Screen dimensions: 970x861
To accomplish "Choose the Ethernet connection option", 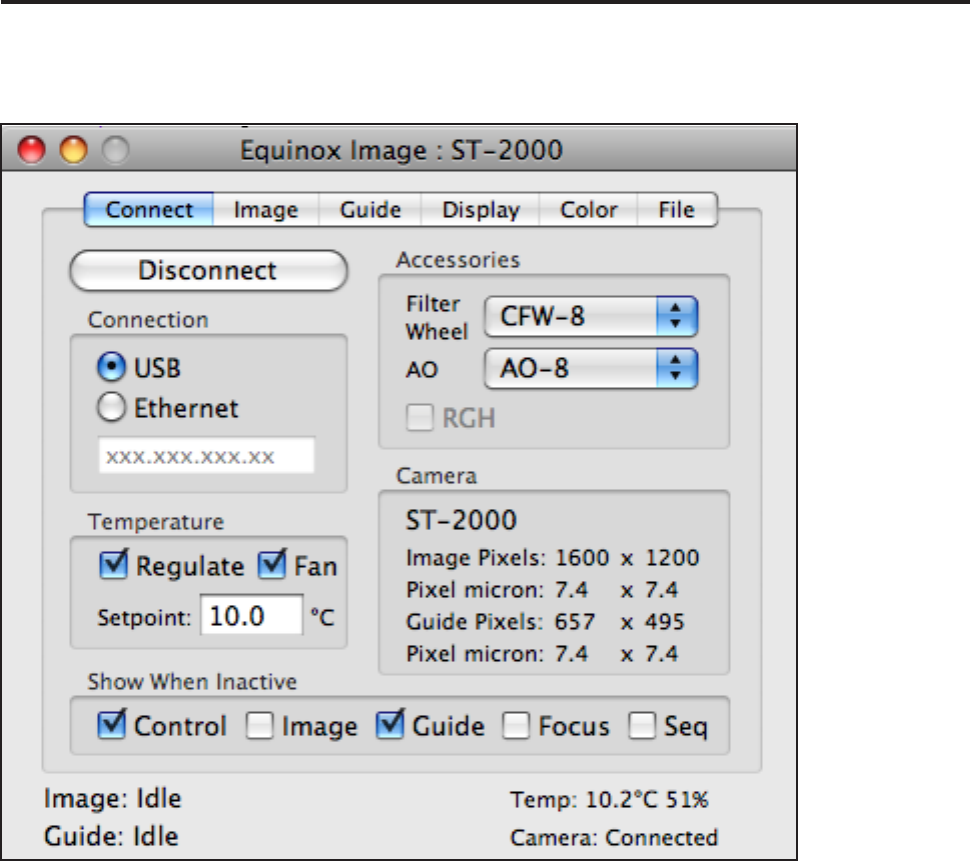I will (110, 408).
